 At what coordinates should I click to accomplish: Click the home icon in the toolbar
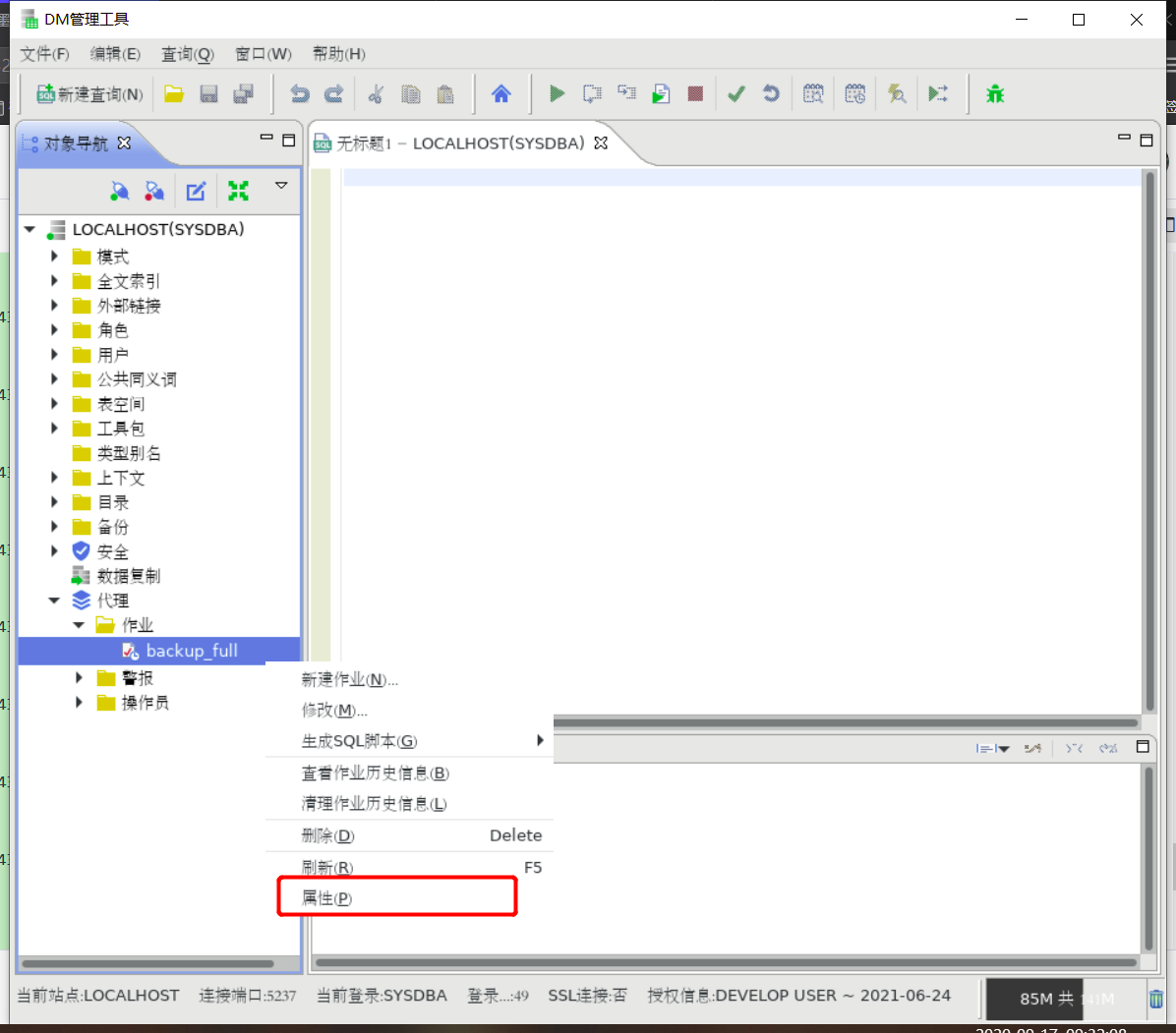pos(502,93)
